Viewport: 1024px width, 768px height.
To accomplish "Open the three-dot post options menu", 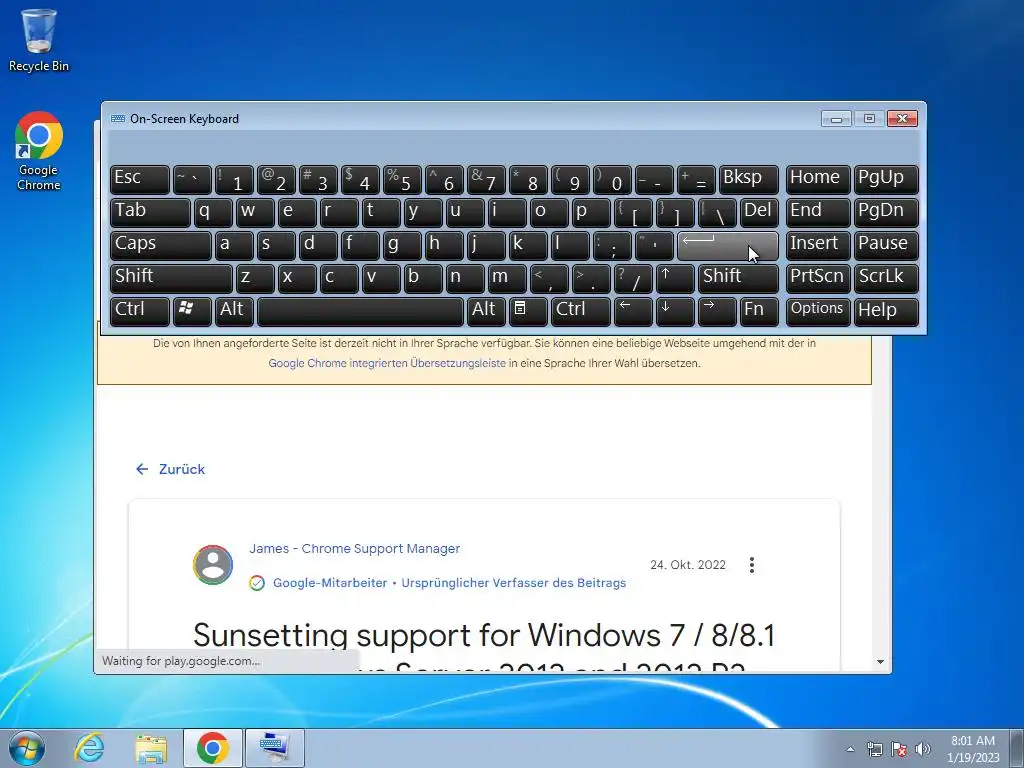I will click(x=752, y=565).
